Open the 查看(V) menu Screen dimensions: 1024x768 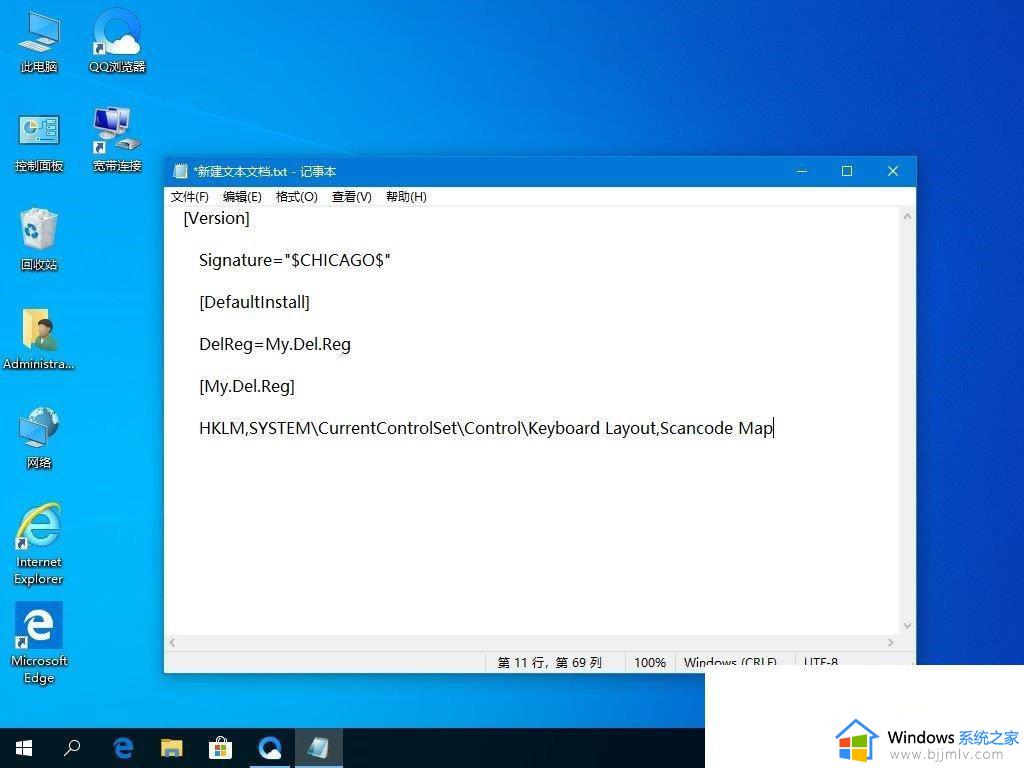pyautogui.click(x=351, y=197)
